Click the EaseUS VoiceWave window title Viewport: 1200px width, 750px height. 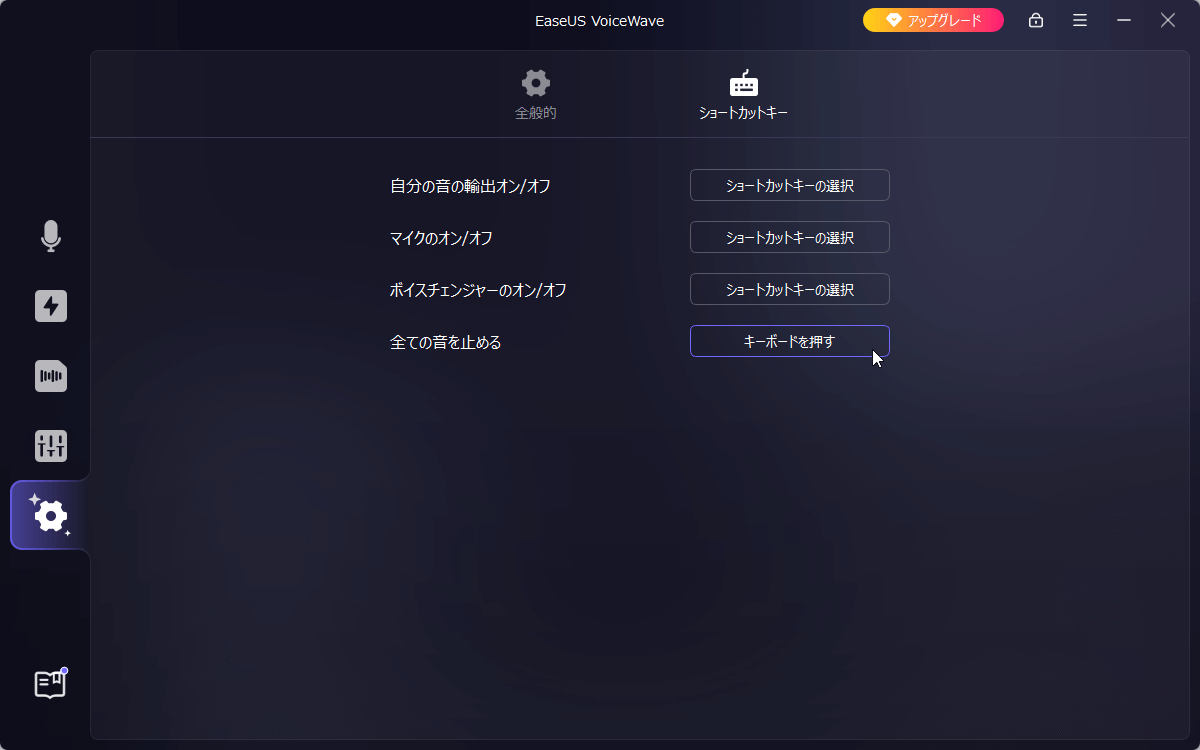(600, 20)
